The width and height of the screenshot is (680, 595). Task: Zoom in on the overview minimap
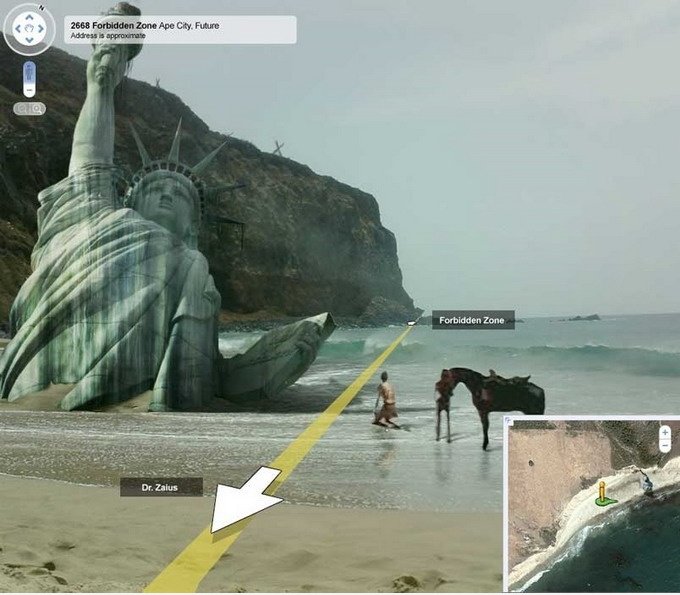pos(665,432)
